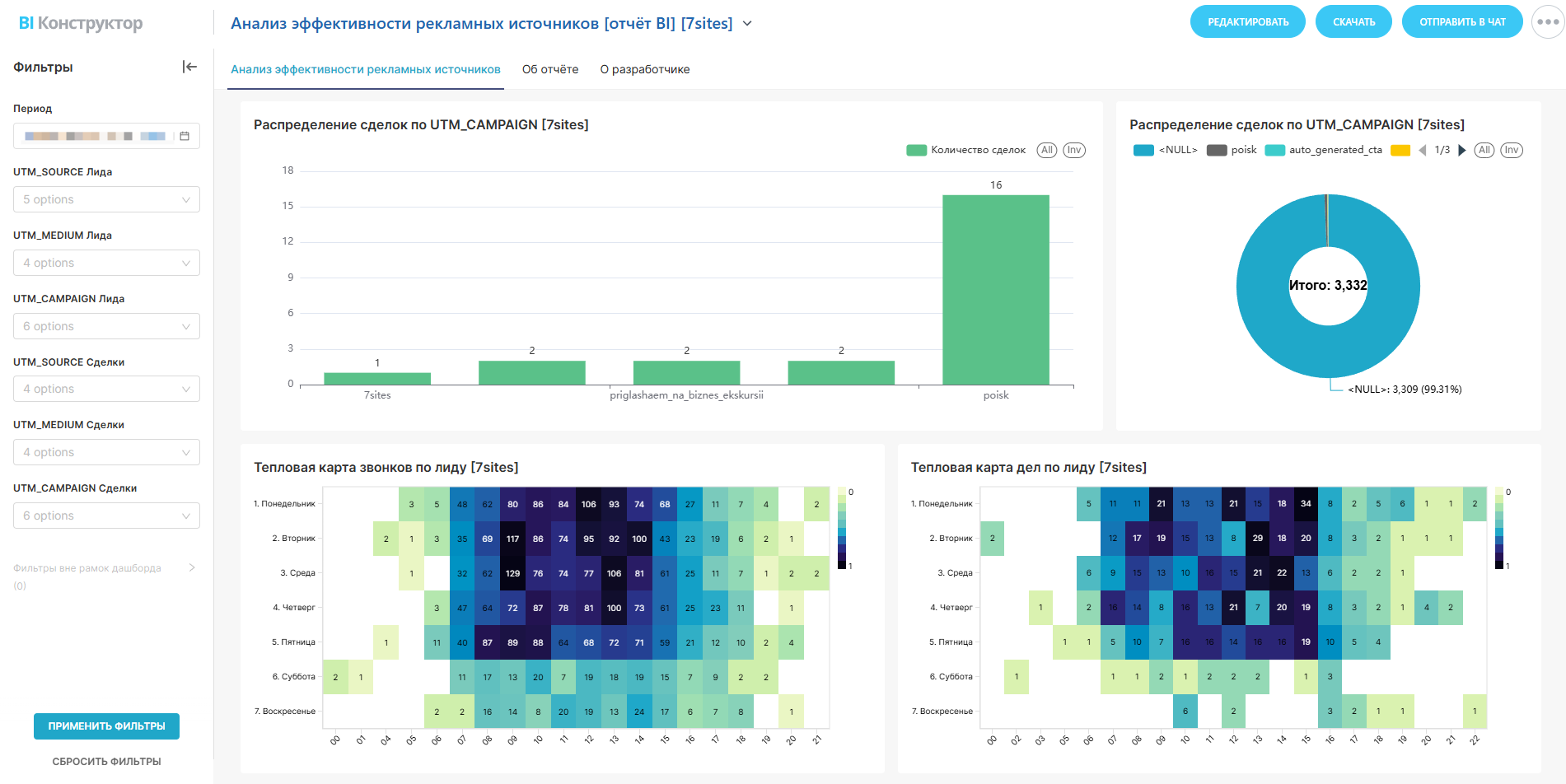Click the Применить фильтры button
Screen dimensions: 1566x784
pyautogui.click(x=106, y=726)
